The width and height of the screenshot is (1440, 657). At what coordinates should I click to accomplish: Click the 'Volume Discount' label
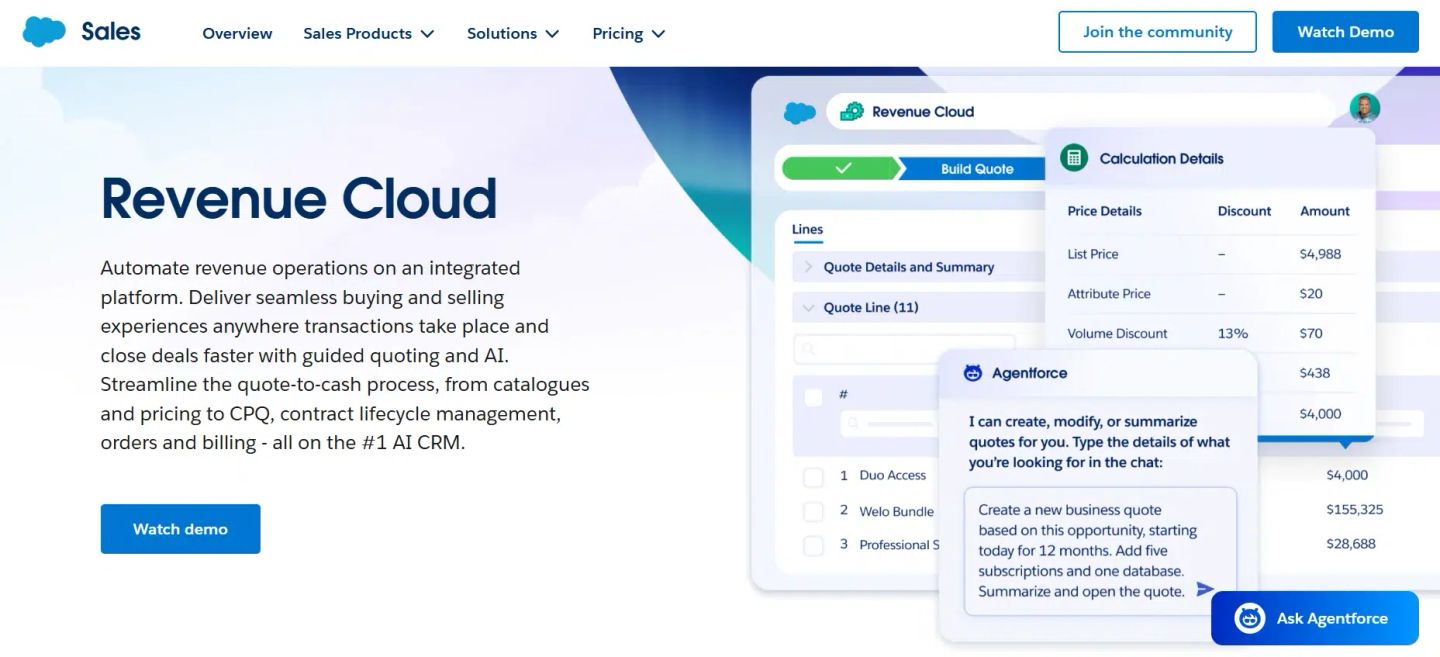[1117, 333]
